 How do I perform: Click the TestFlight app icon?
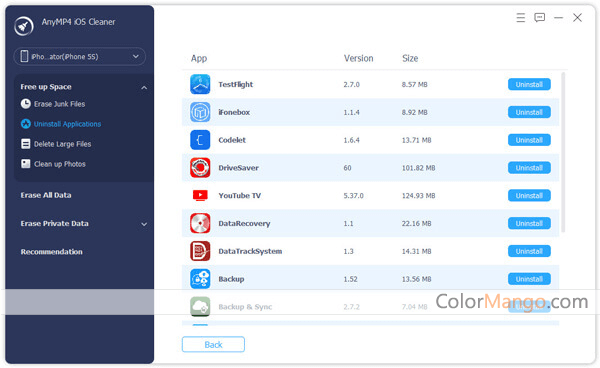[200, 84]
